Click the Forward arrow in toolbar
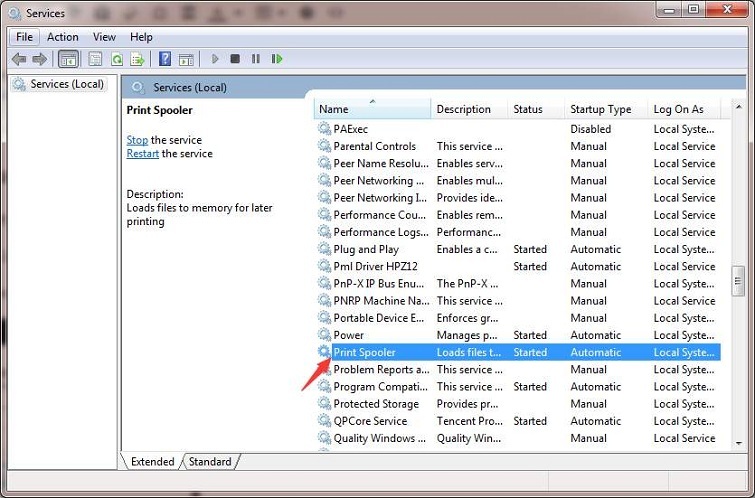The height and width of the screenshot is (498, 755). (x=40, y=59)
